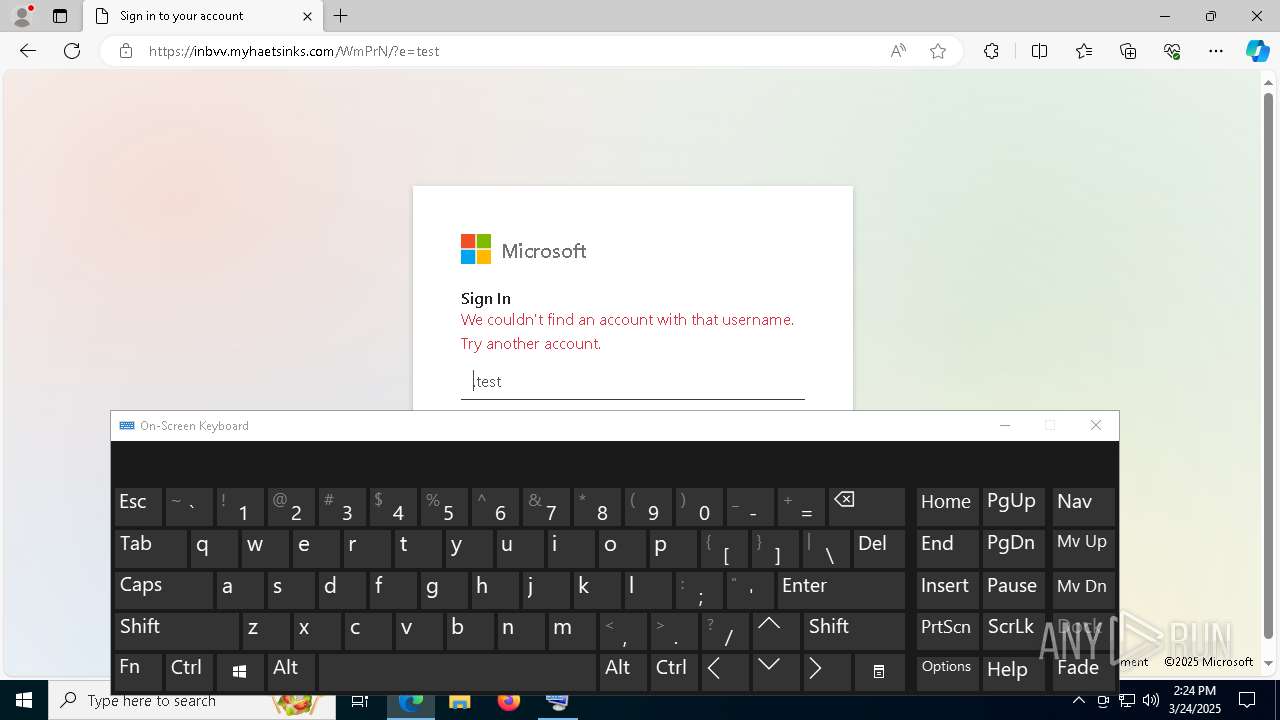Toggle the right Ctrl key
Image resolution: width=1280 pixels, height=720 pixels.
672,672
